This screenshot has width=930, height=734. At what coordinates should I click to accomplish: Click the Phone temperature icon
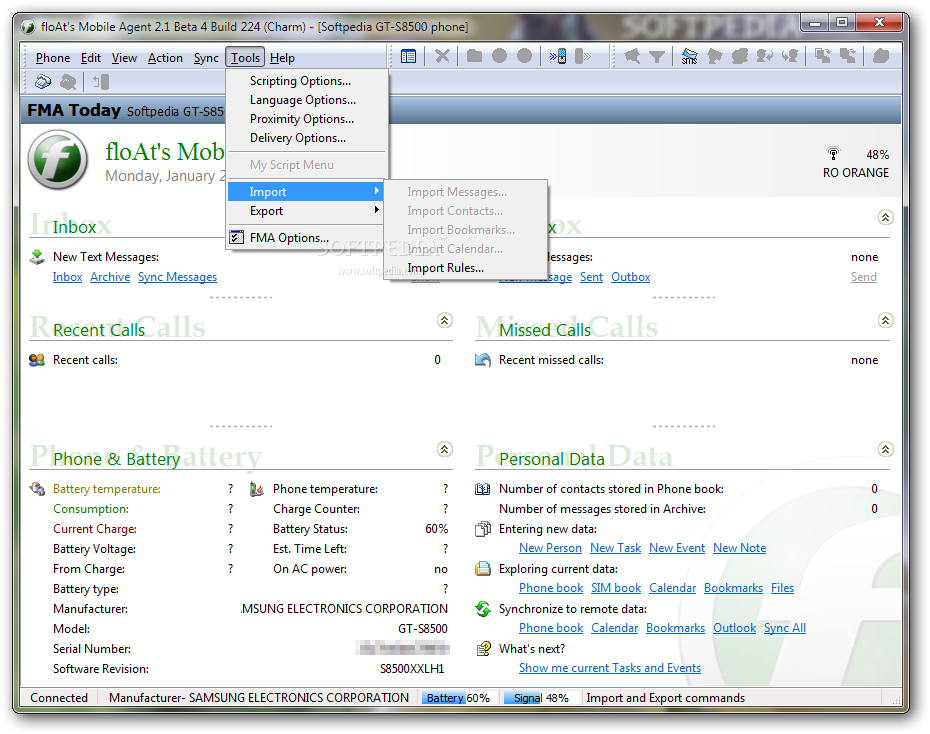pos(257,489)
